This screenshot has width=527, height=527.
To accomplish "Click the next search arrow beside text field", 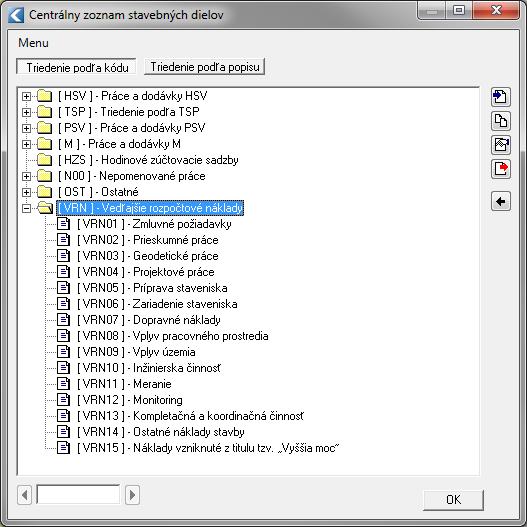I will point(132,495).
